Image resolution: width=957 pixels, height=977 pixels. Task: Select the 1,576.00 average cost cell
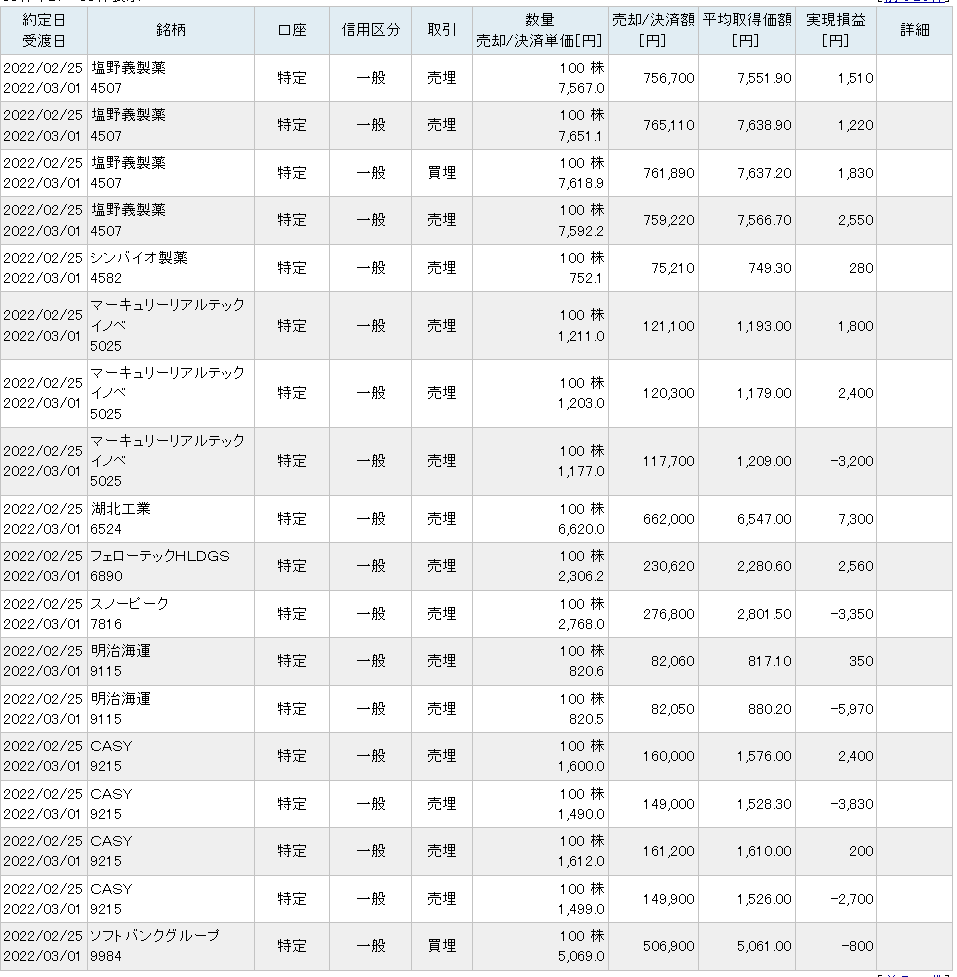(747, 756)
